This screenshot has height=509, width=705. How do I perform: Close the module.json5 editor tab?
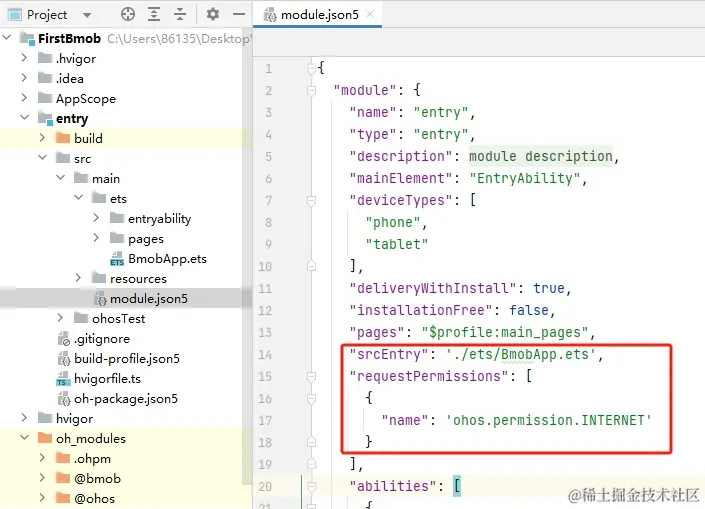click(370, 14)
